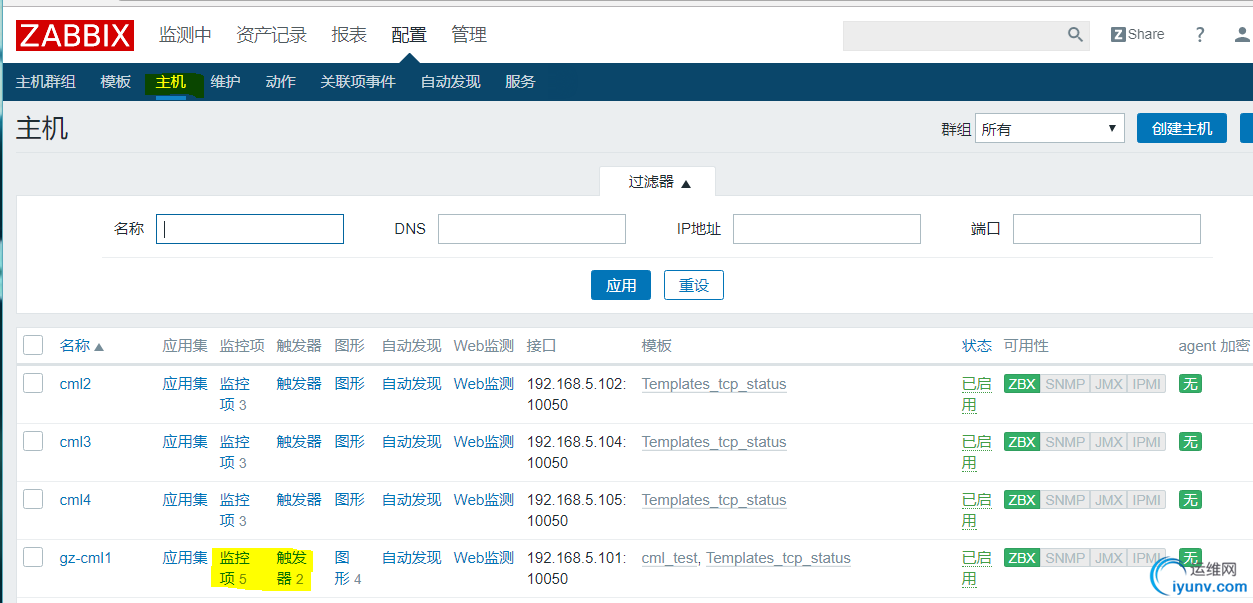Click the SNMP badge in the cml2 row

[x=1065, y=384]
